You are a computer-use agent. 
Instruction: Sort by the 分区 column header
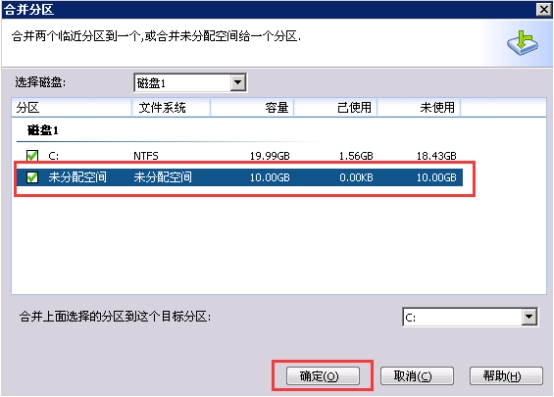tap(72, 107)
